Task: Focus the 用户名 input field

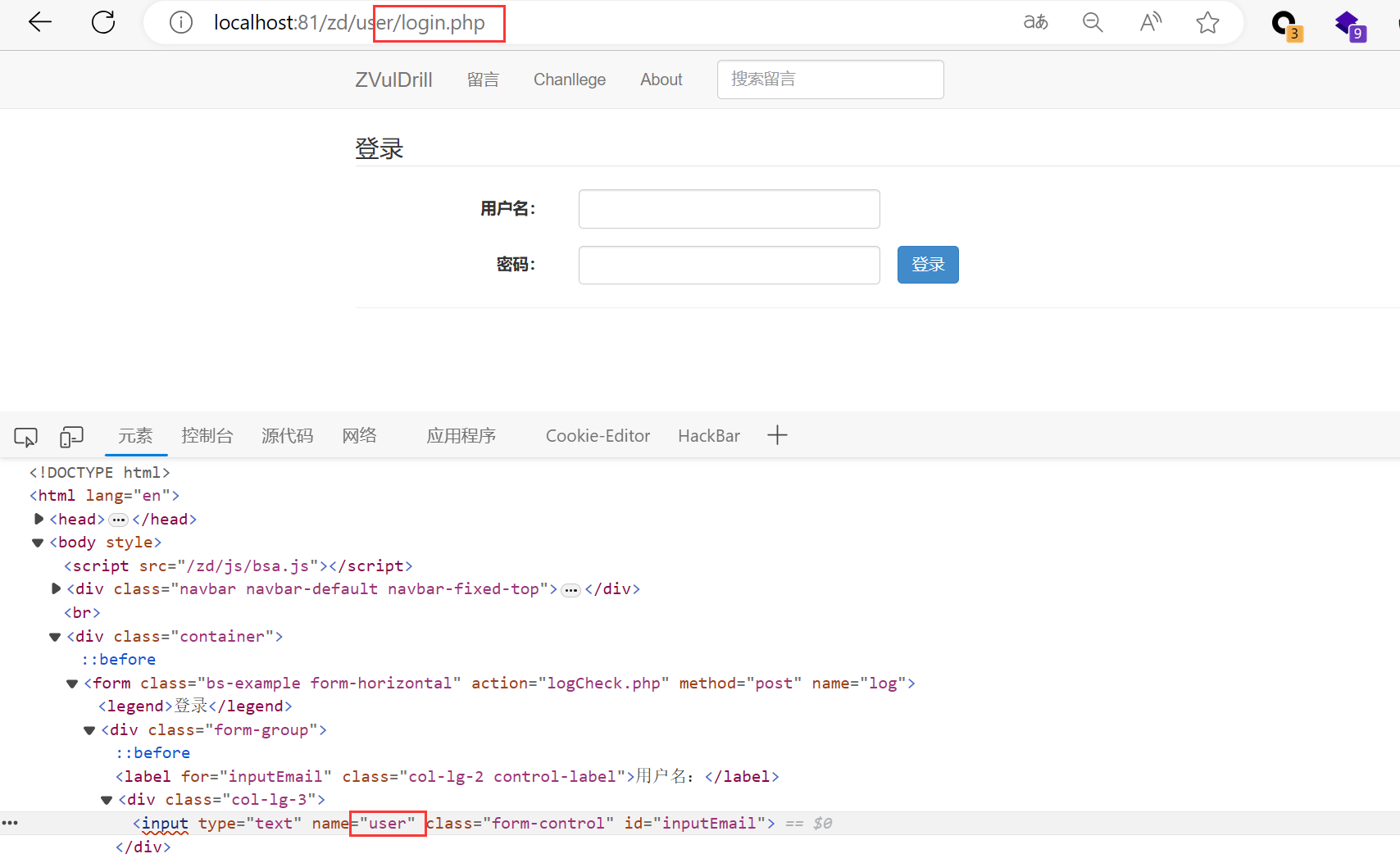Action: tap(730, 209)
